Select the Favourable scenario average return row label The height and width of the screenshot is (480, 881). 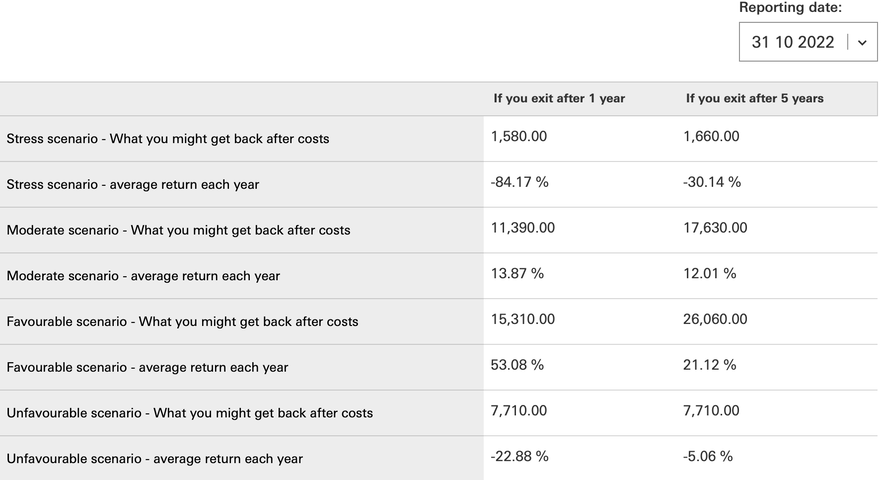tap(147, 368)
